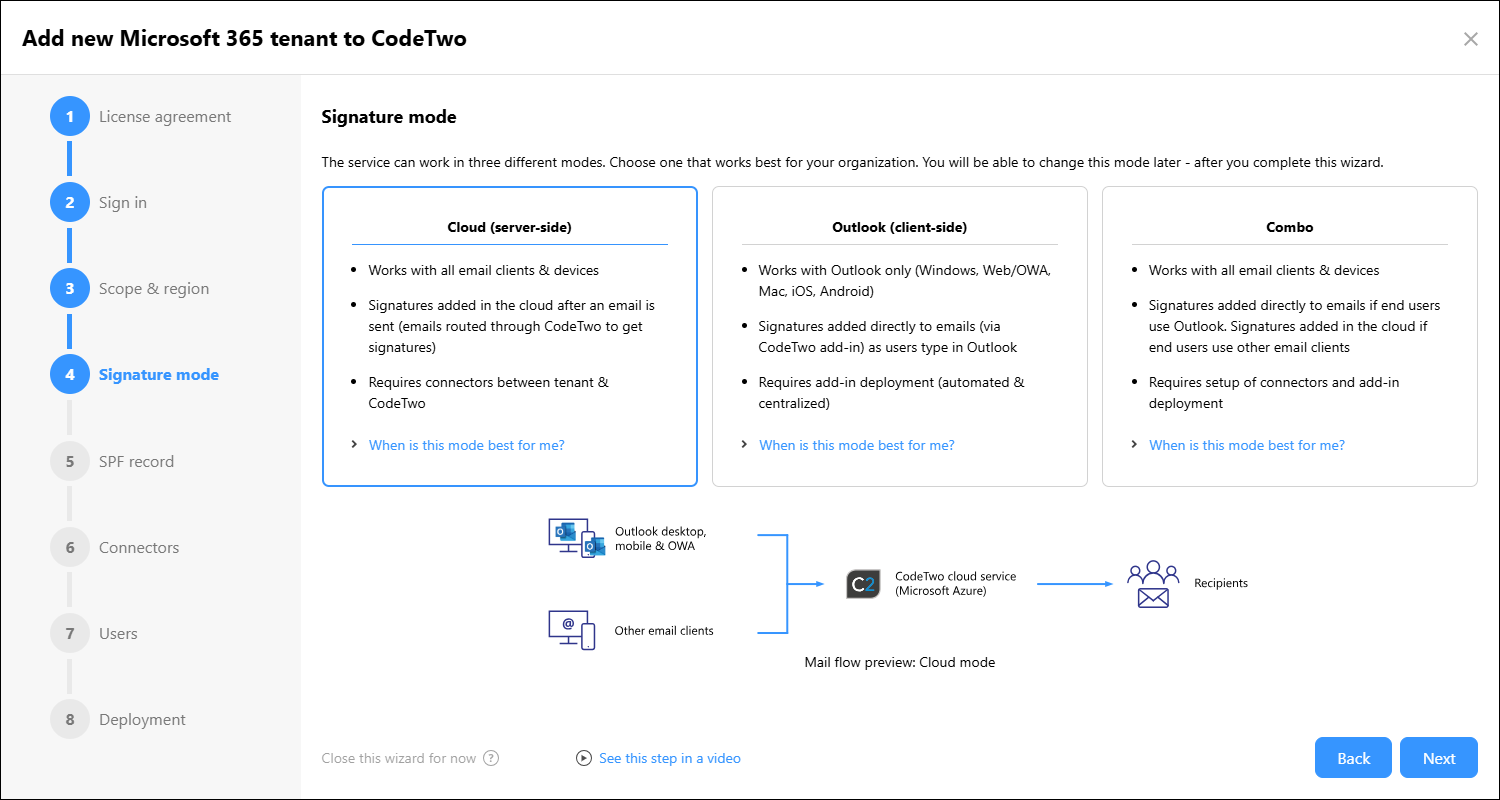
Task: Choose the Combo mode card
Action: click(1290, 337)
